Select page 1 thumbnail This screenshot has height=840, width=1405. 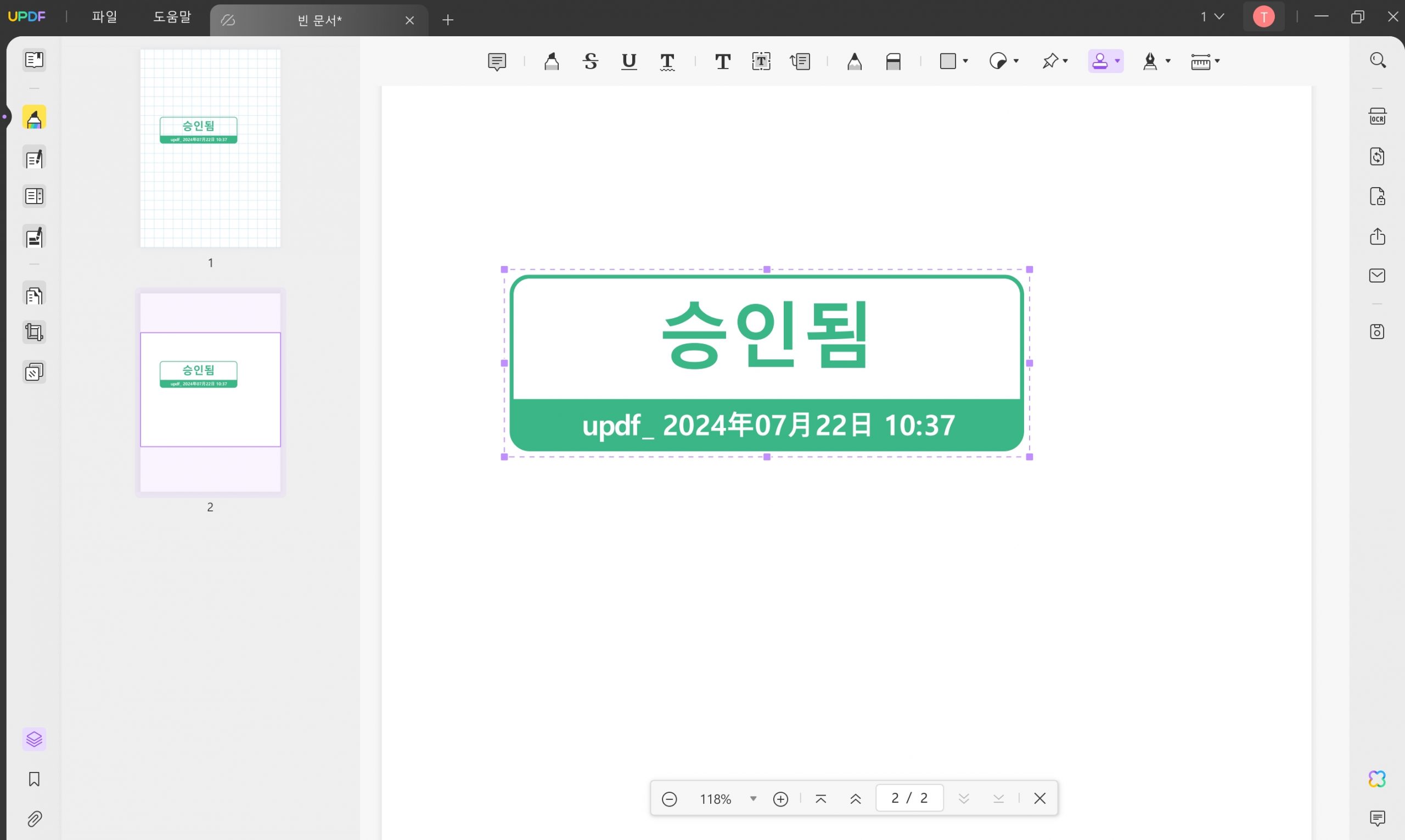[x=211, y=148]
